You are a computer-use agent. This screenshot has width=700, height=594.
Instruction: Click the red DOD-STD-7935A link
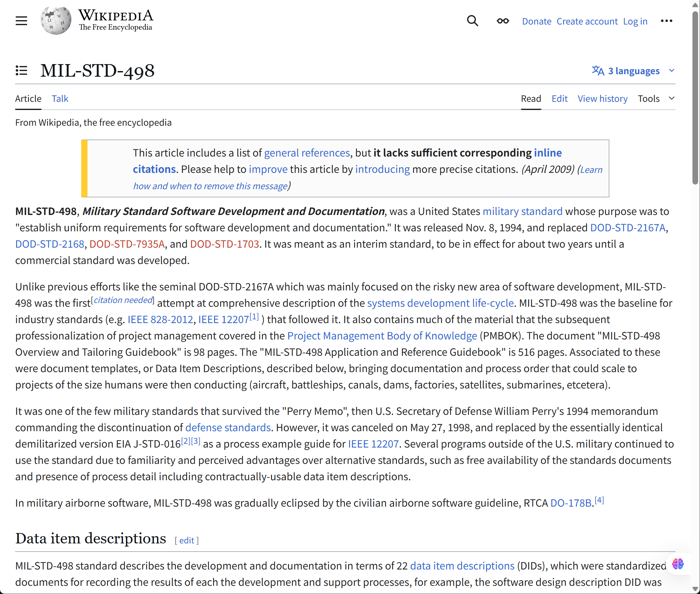click(x=127, y=245)
